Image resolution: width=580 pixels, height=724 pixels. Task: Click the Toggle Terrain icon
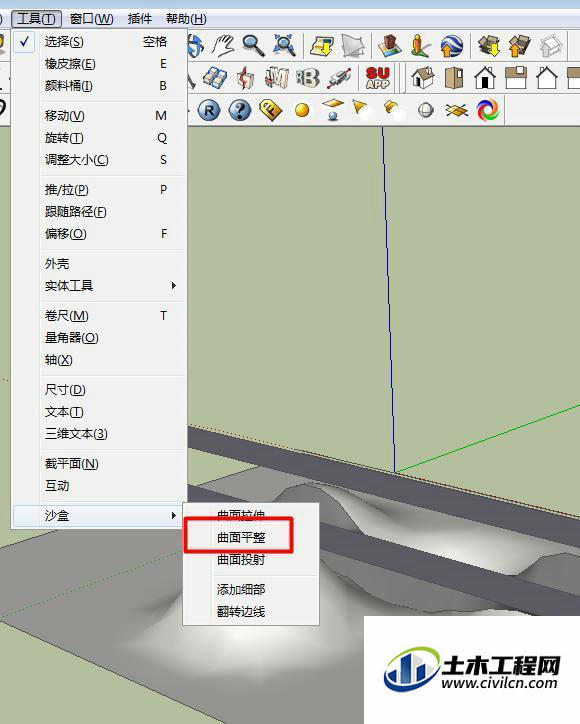[x=353, y=45]
